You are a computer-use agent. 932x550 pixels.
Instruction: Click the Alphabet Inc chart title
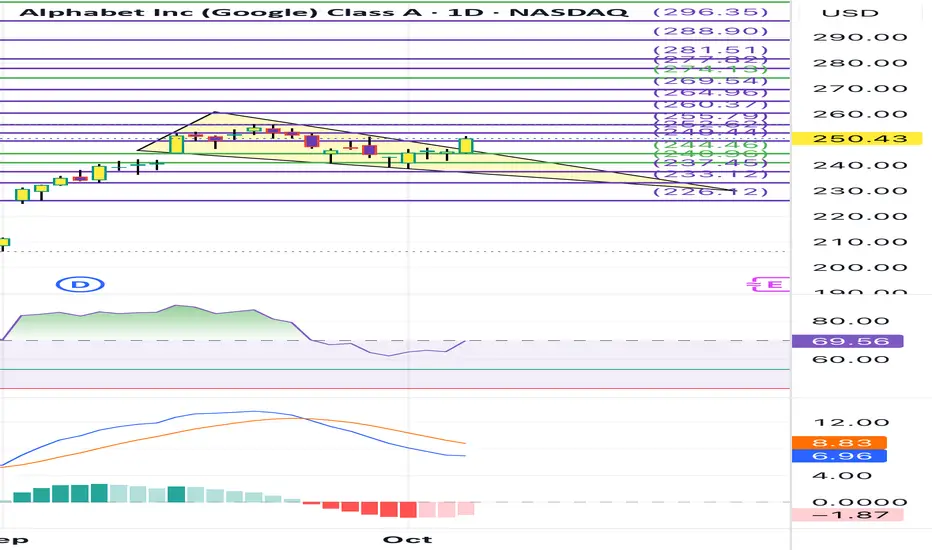[x=323, y=12]
